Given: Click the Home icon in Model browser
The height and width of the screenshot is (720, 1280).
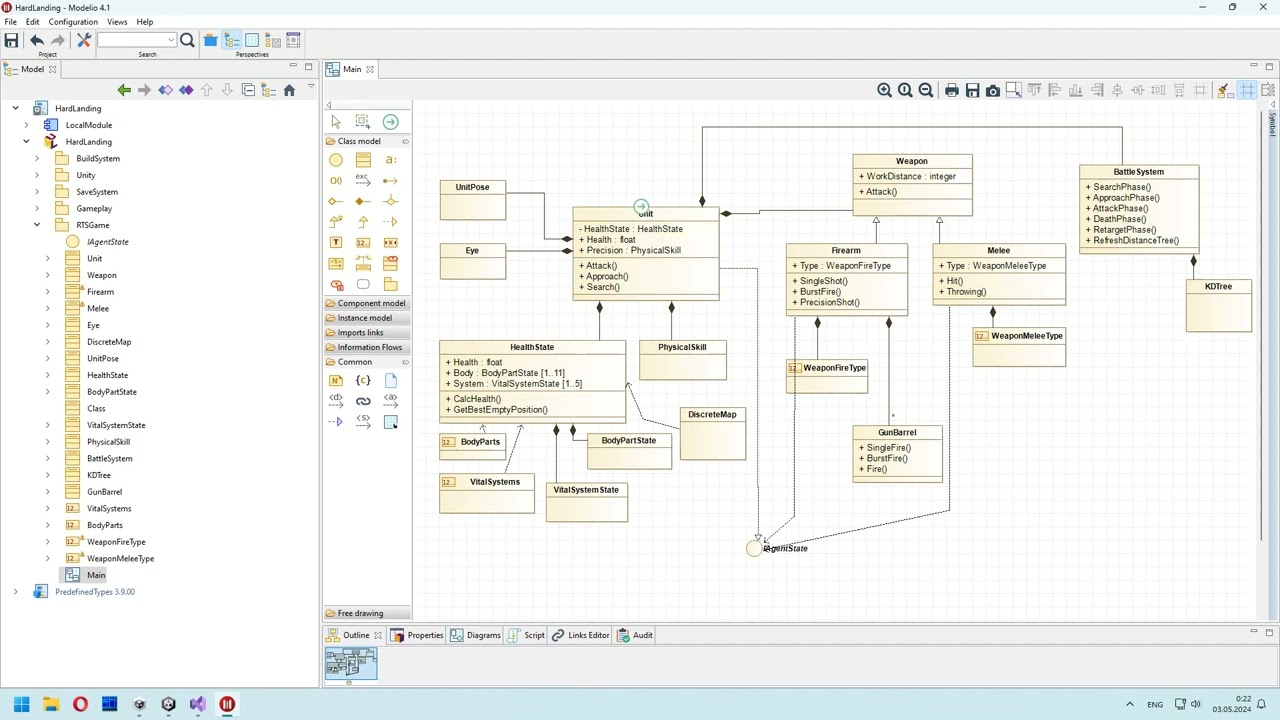Looking at the screenshot, I should (x=289, y=90).
